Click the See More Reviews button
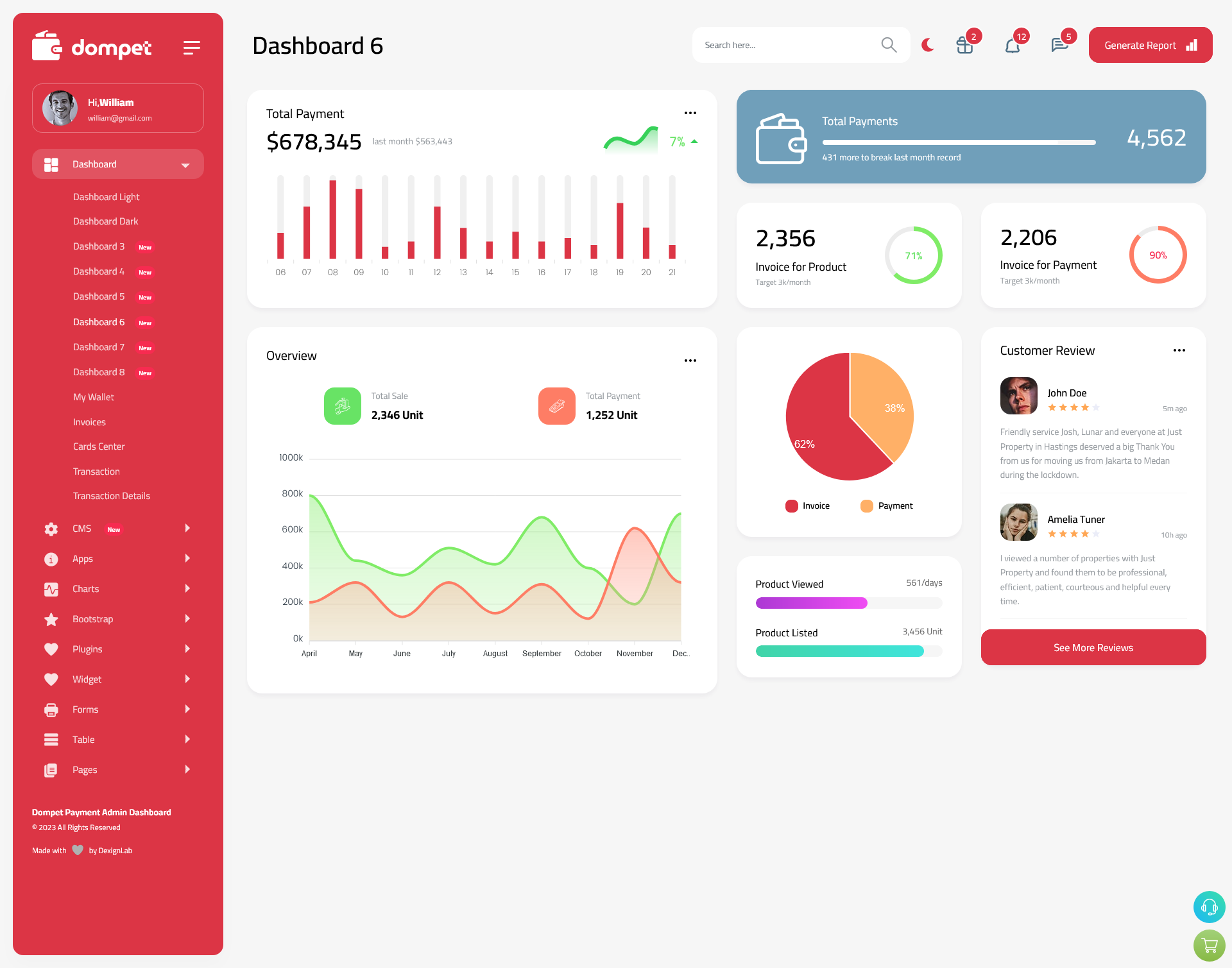 tap(1093, 647)
